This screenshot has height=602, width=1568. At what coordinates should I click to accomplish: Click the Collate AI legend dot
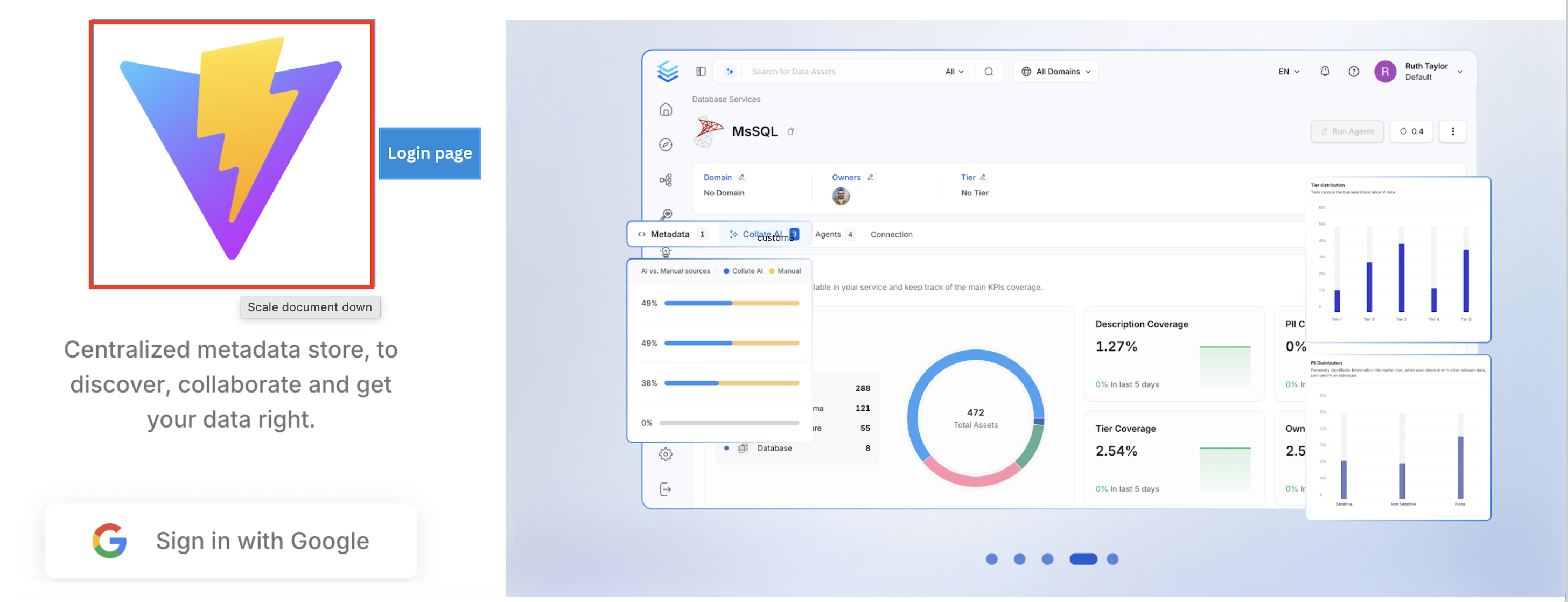[725, 271]
